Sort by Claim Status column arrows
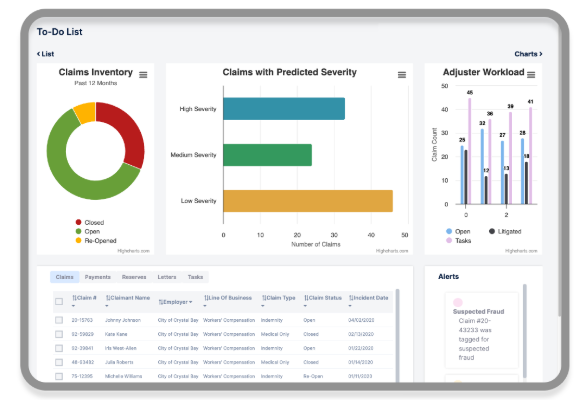 point(306,298)
